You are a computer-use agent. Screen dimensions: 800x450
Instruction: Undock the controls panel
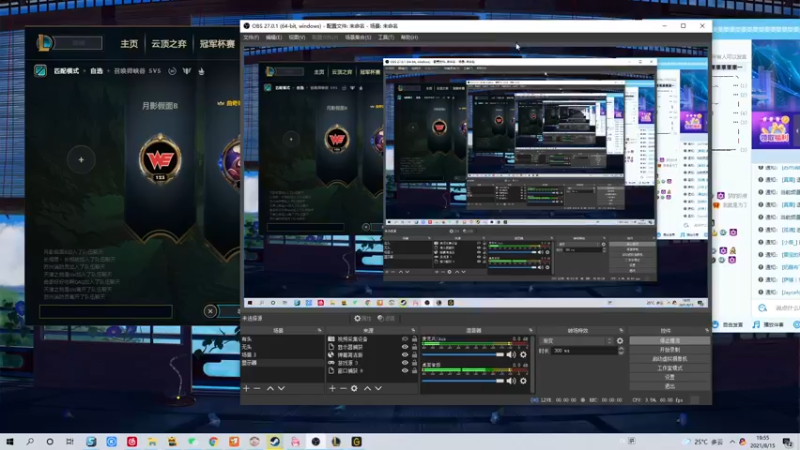pyautogui.click(x=707, y=331)
